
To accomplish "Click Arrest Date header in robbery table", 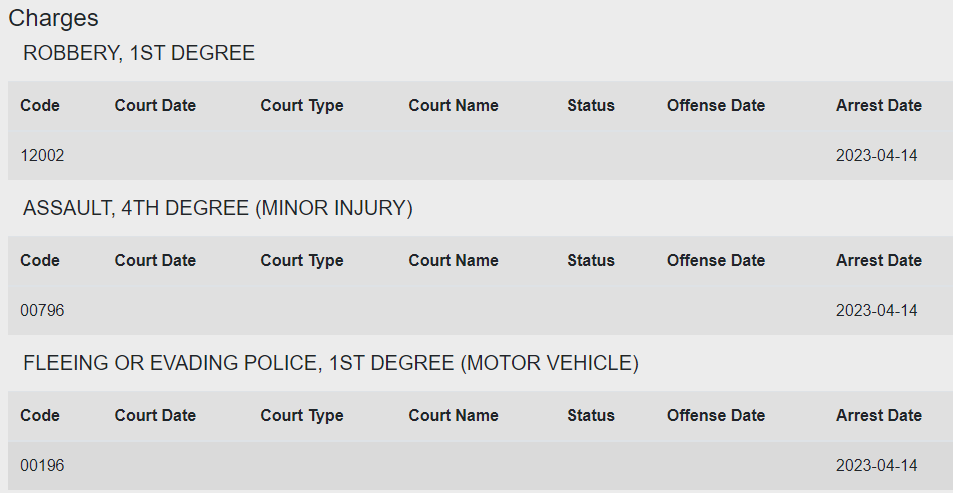I will (x=878, y=105).
